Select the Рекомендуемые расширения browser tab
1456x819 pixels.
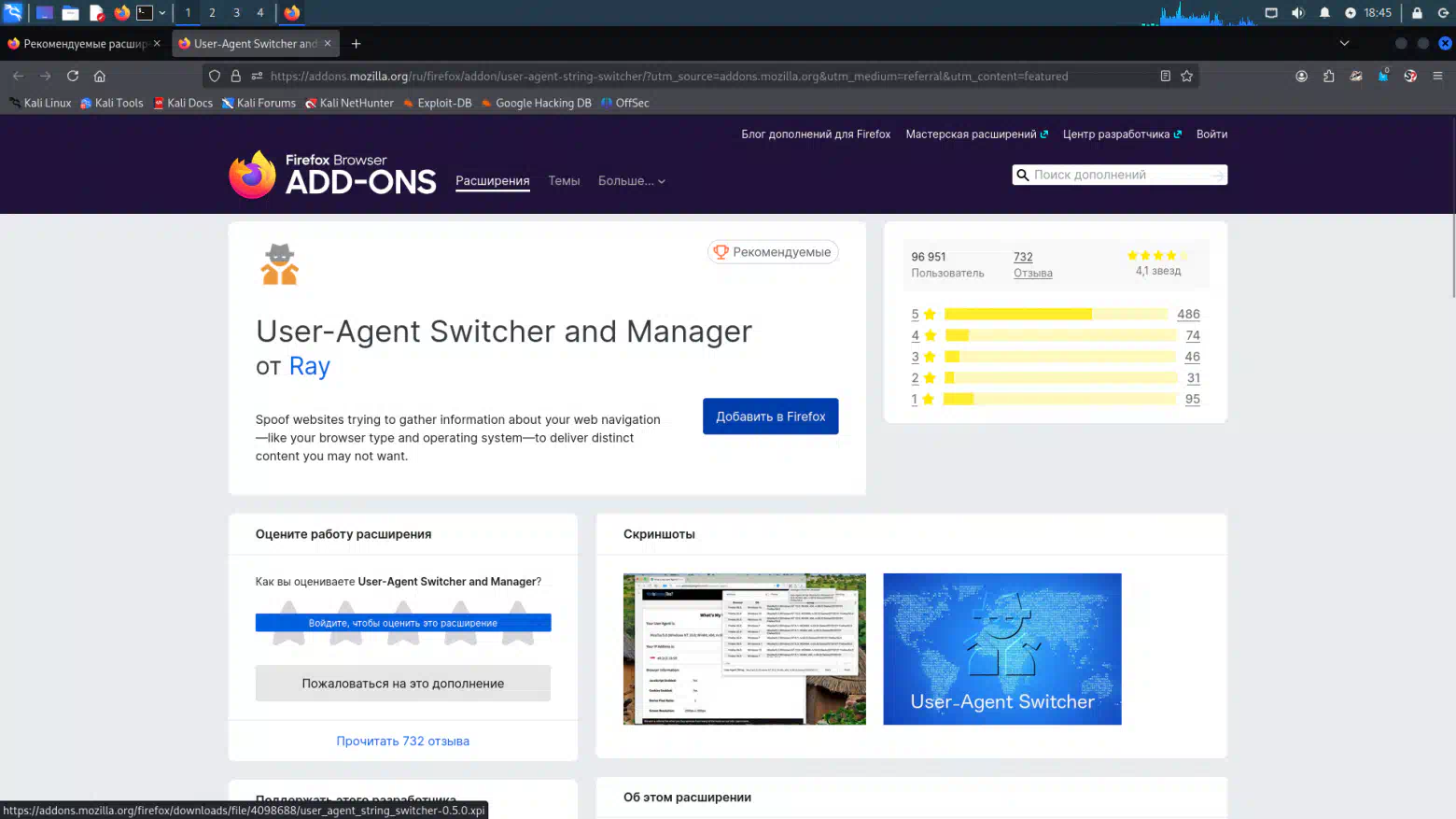tap(84, 43)
